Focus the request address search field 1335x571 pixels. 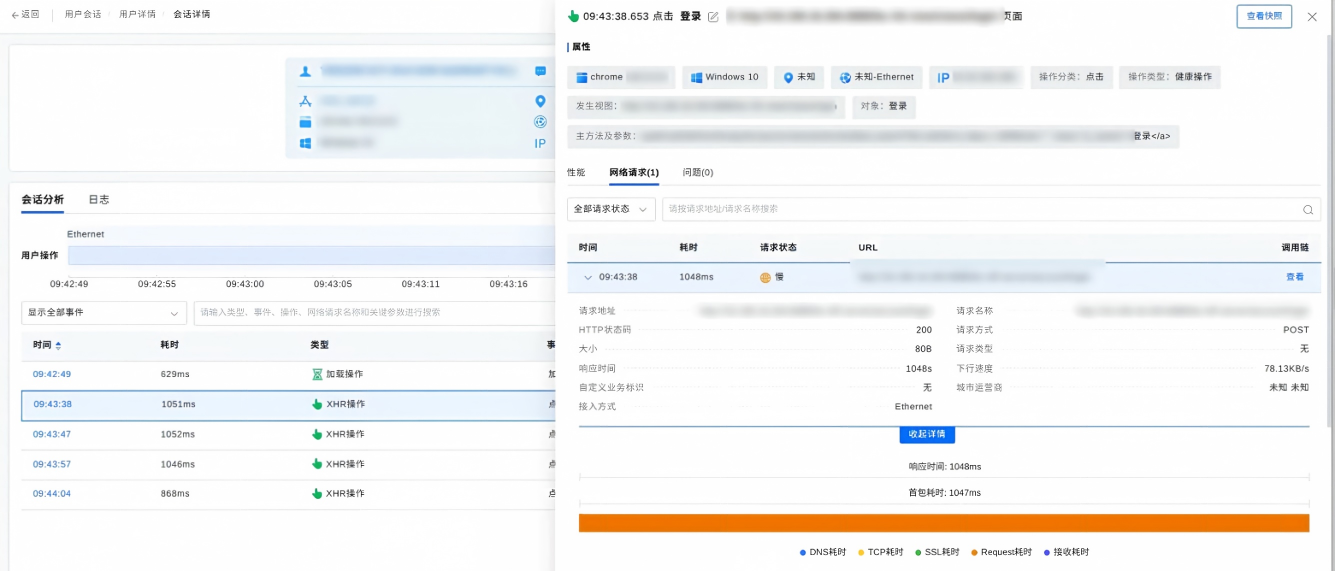[991, 209]
